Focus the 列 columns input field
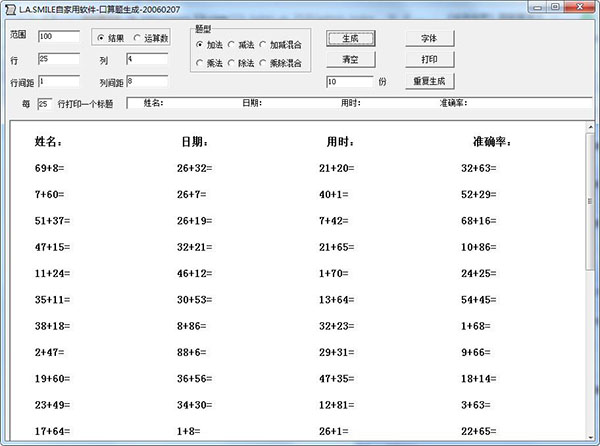The width and height of the screenshot is (600, 446). pyautogui.click(x=147, y=59)
